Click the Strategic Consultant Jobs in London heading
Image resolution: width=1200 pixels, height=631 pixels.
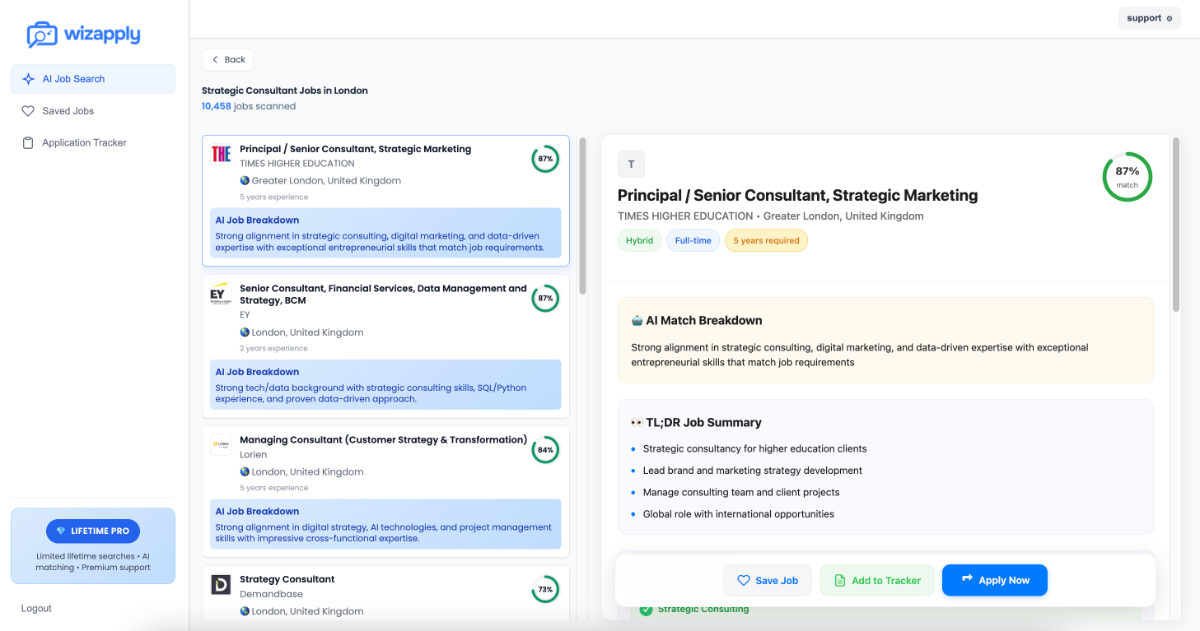point(285,91)
